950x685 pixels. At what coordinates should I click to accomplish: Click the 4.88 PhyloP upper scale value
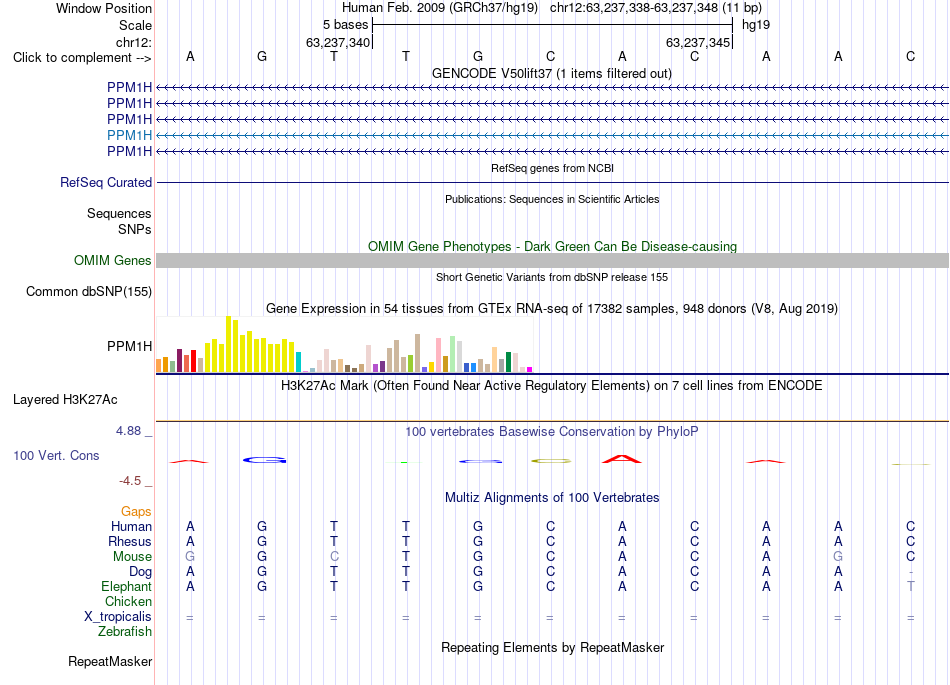tap(128, 431)
